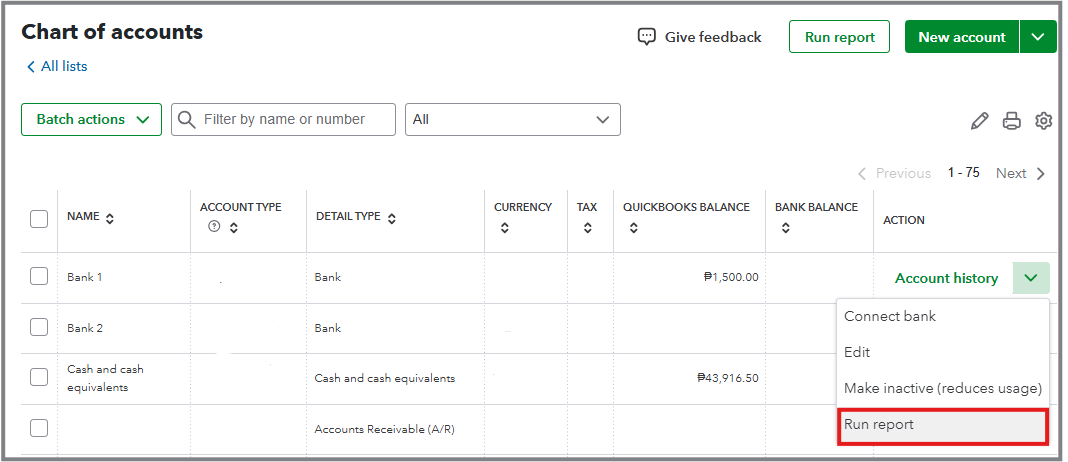1068x462 pixels.
Task: Open the settings gear icon
Action: (1043, 120)
